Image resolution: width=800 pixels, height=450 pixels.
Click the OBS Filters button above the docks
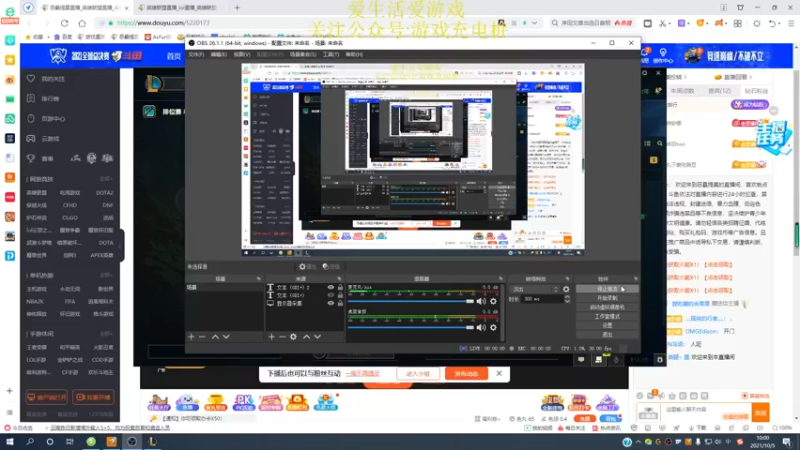[331, 266]
